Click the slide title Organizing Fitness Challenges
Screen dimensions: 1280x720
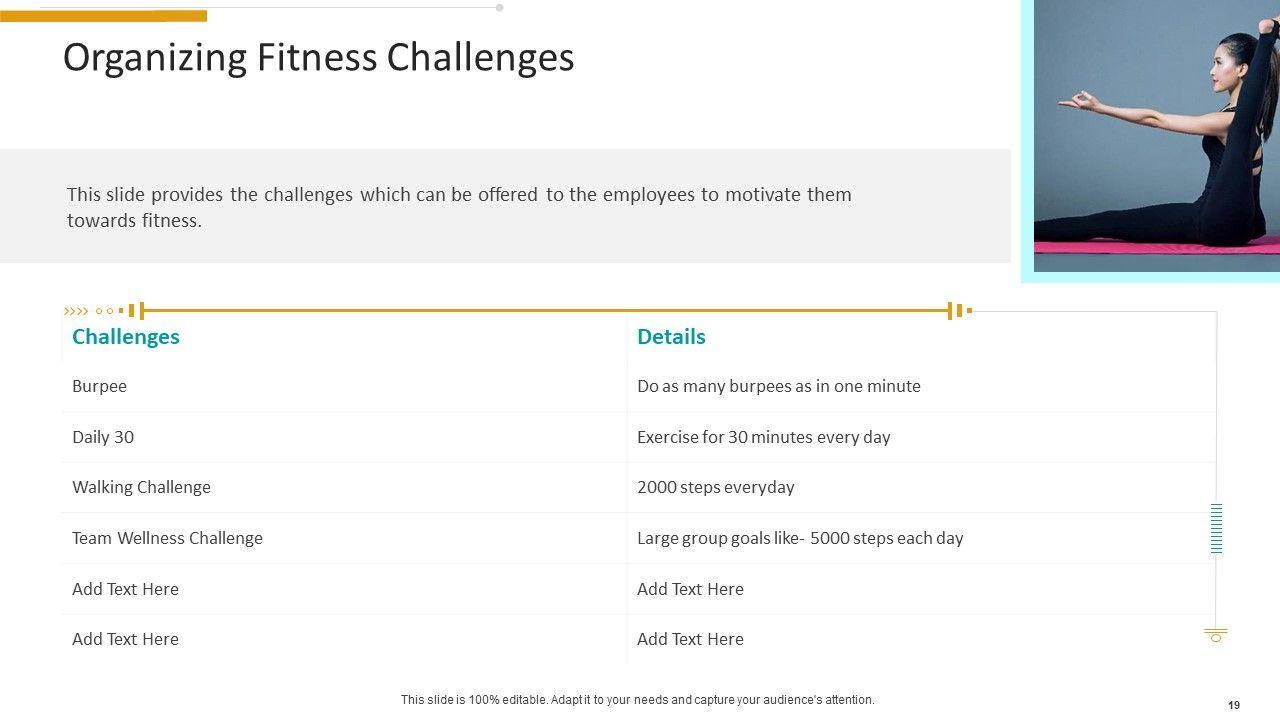click(x=319, y=58)
